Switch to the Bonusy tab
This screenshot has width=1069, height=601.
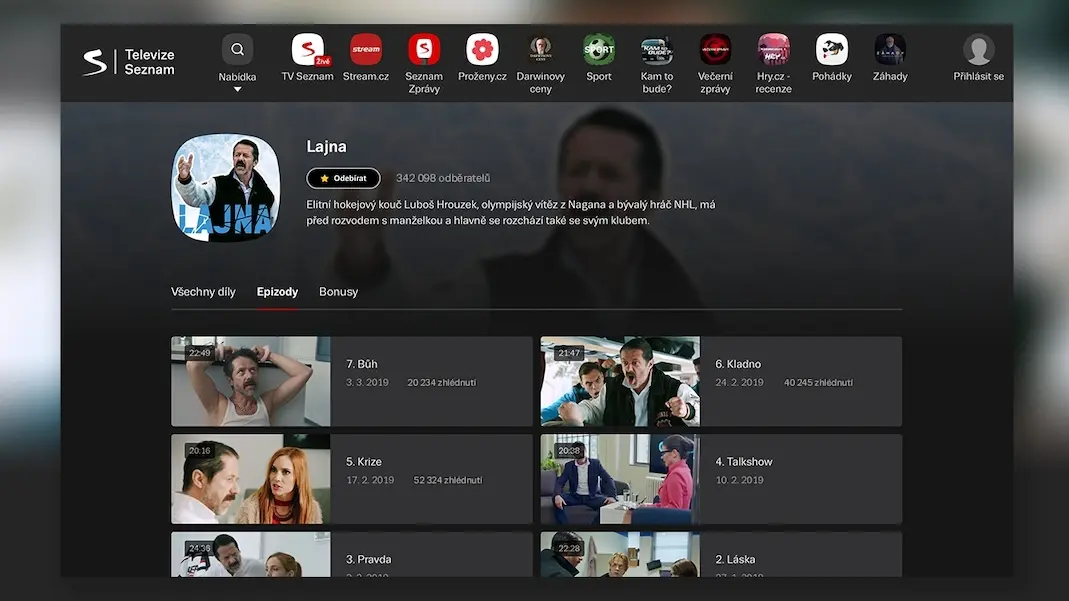pos(338,292)
